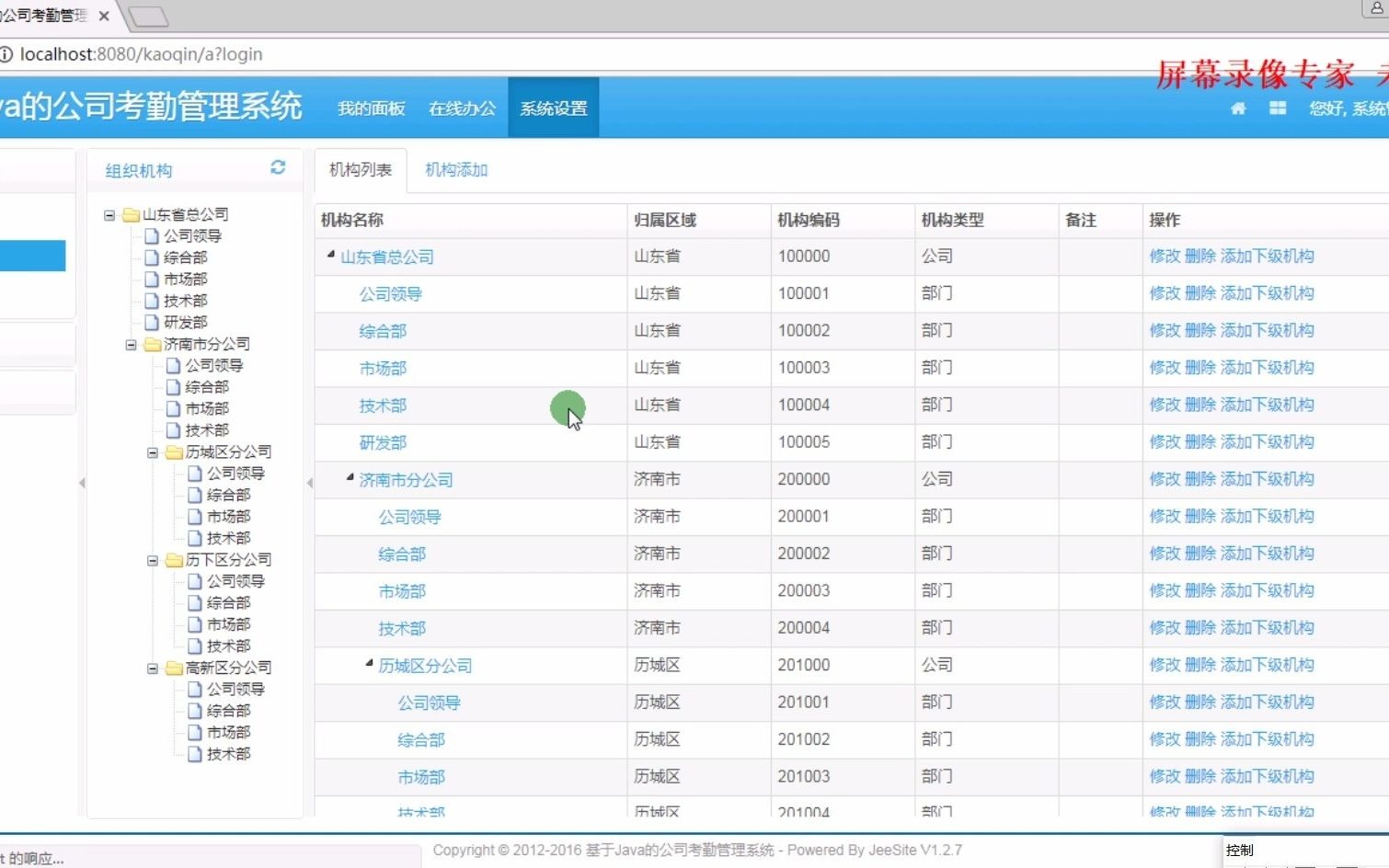Collapse the 历下区分公司 tree node
Screen dimensions: 1389x868
(153, 560)
